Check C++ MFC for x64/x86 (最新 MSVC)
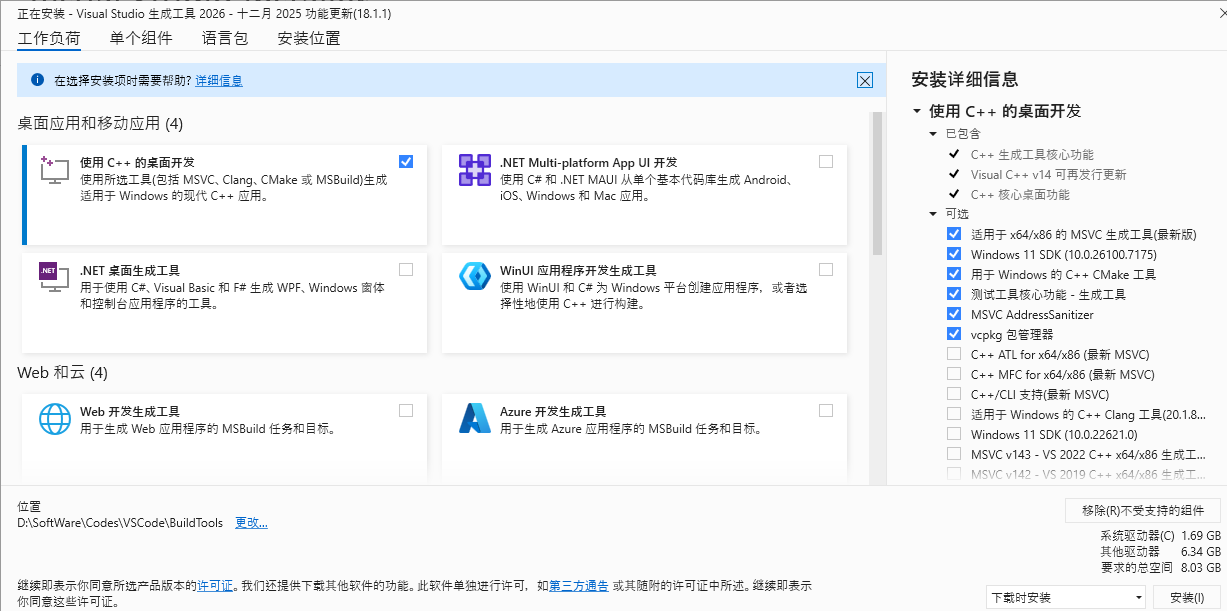This screenshot has height=611, width=1227. [x=954, y=374]
